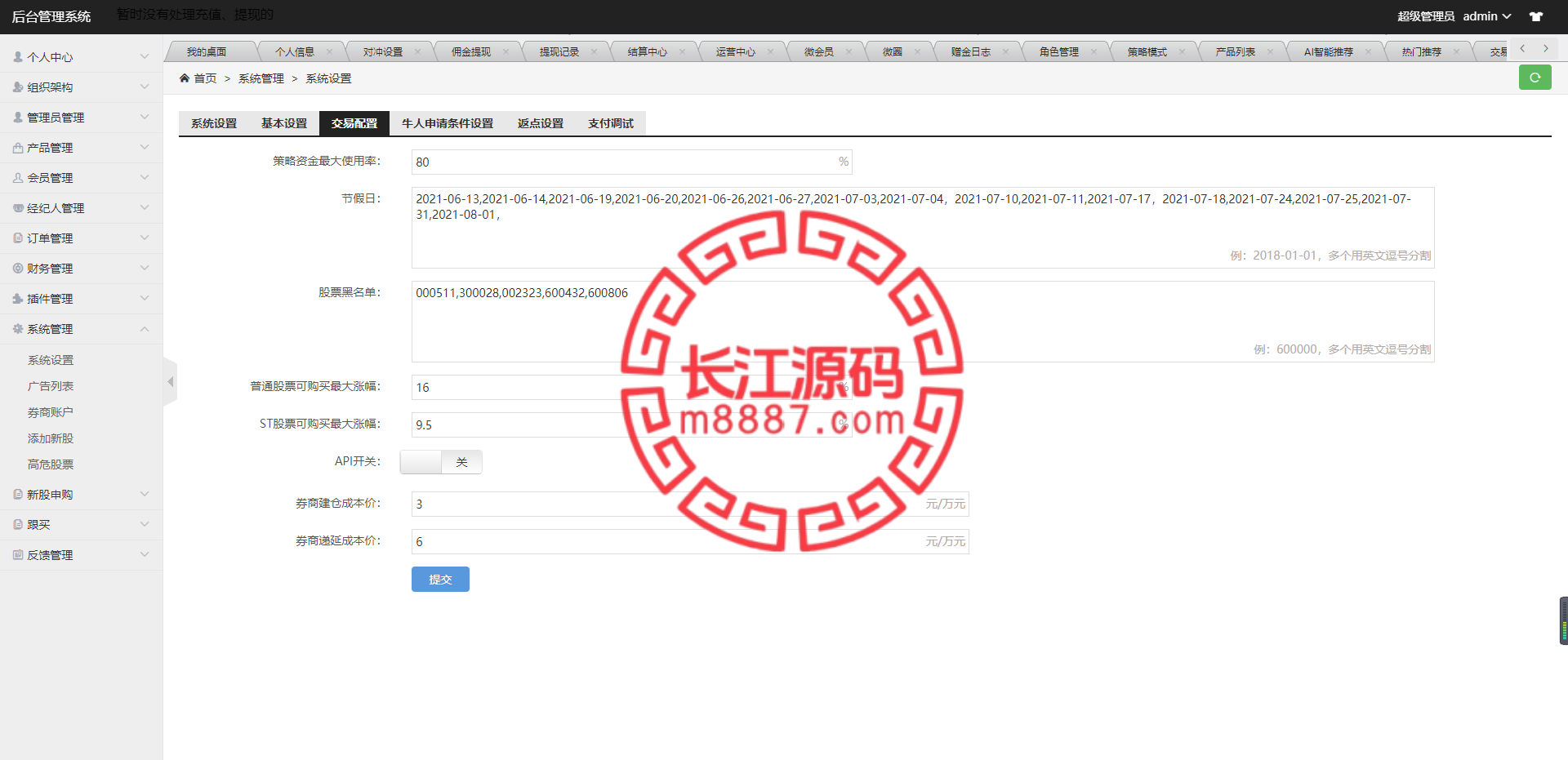Viewport: 1568px width, 760px height.
Task: Select the 交易配置 tab
Action: (x=354, y=123)
